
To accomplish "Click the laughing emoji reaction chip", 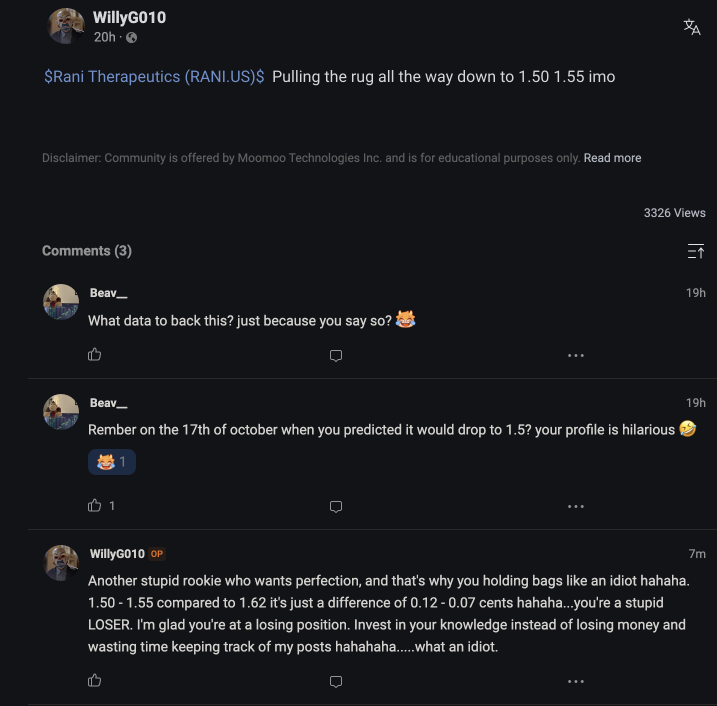I will tap(112, 462).
